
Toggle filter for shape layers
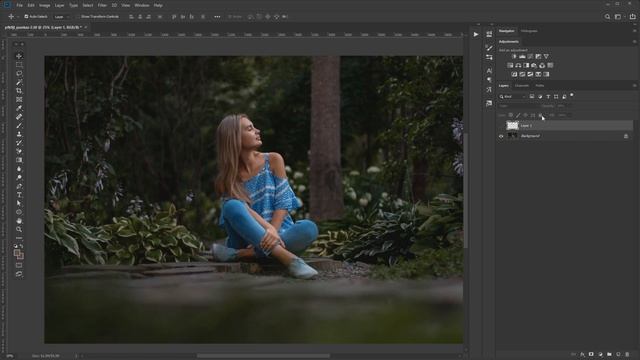pos(556,97)
